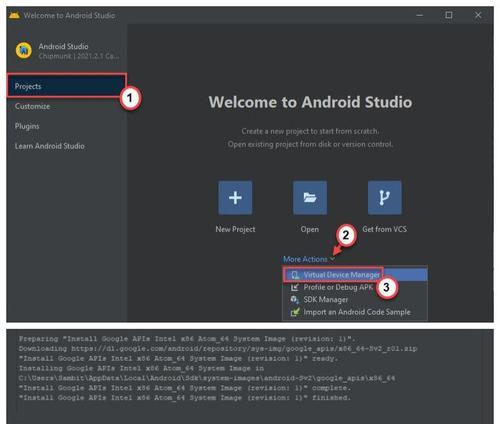Expand the More Actions dropdown
Viewport: 500px width, 424px height.
tap(309, 259)
